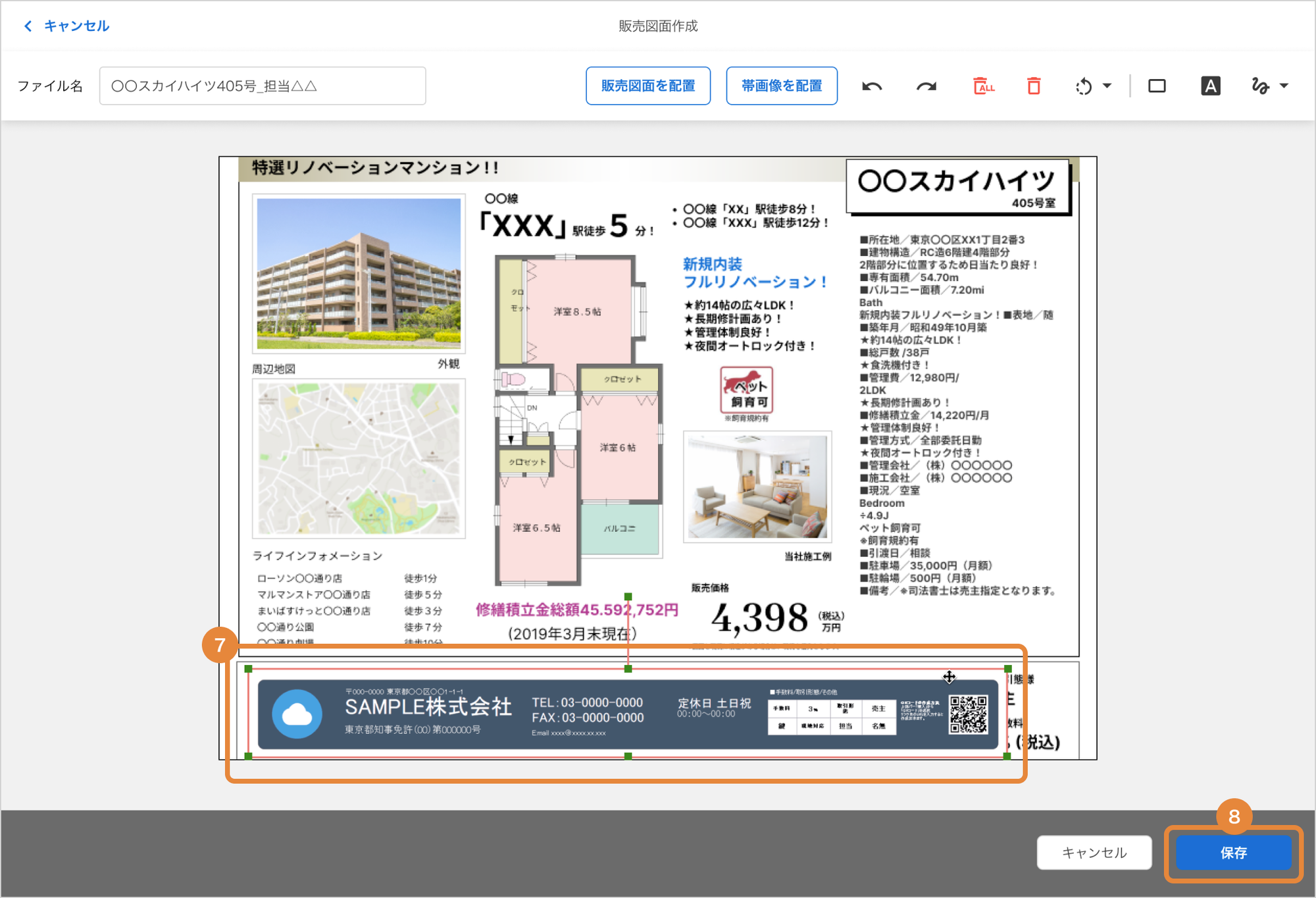Click the bottom-left green corner handle of the banner
This screenshot has height=898, width=1316.
pyautogui.click(x=248, y=756)
